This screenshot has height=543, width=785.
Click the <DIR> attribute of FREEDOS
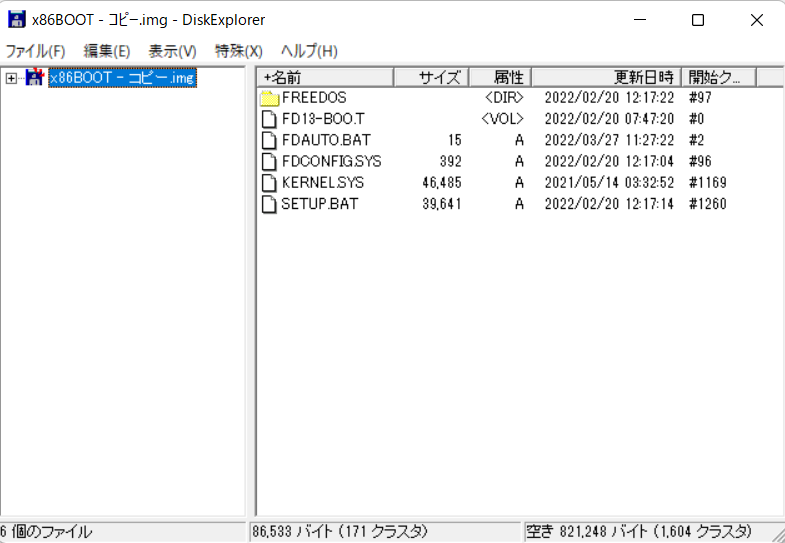(x=504, y=98)
